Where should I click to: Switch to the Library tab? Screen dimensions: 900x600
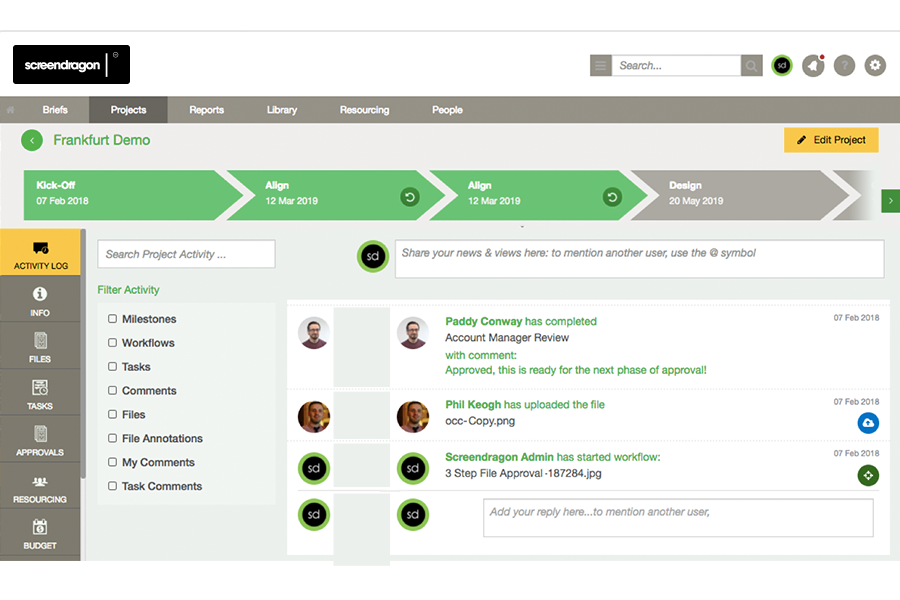click(x=281, y=110)
